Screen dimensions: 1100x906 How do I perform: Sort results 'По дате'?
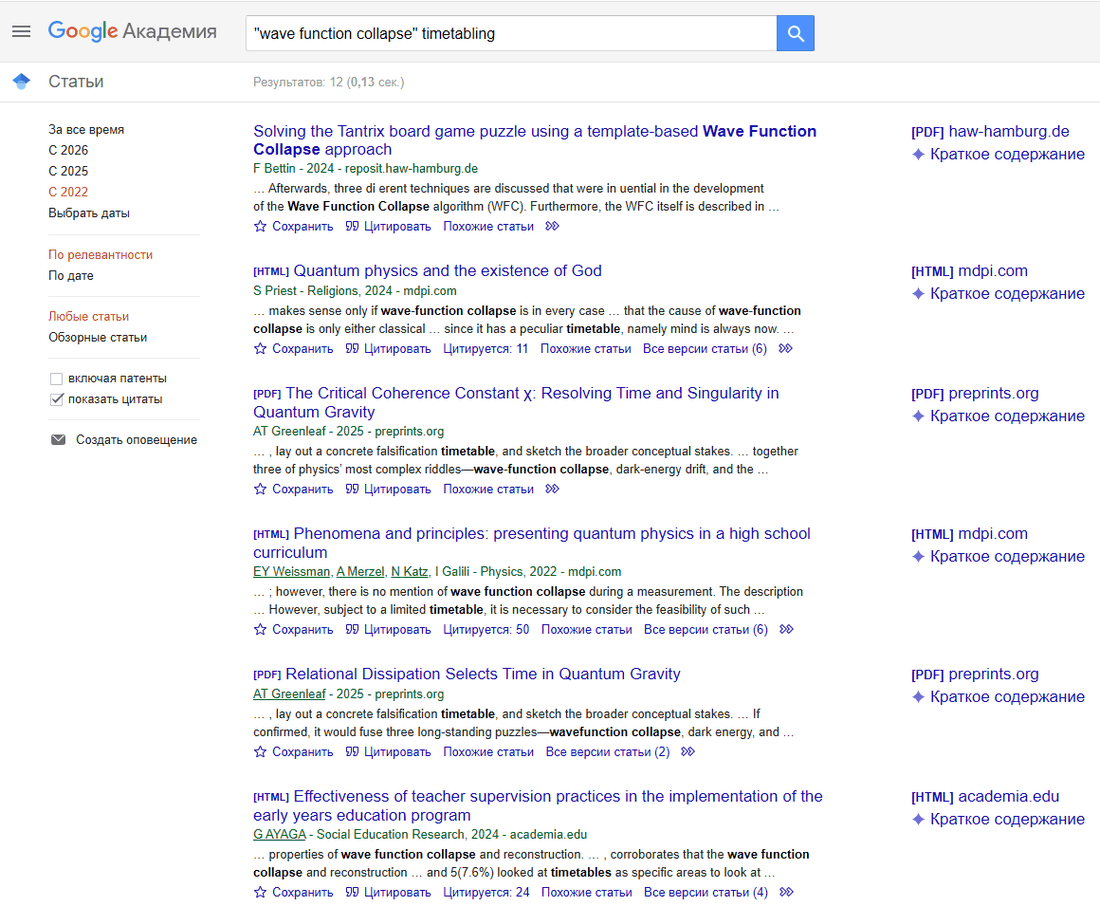click(x=71, y=275)
